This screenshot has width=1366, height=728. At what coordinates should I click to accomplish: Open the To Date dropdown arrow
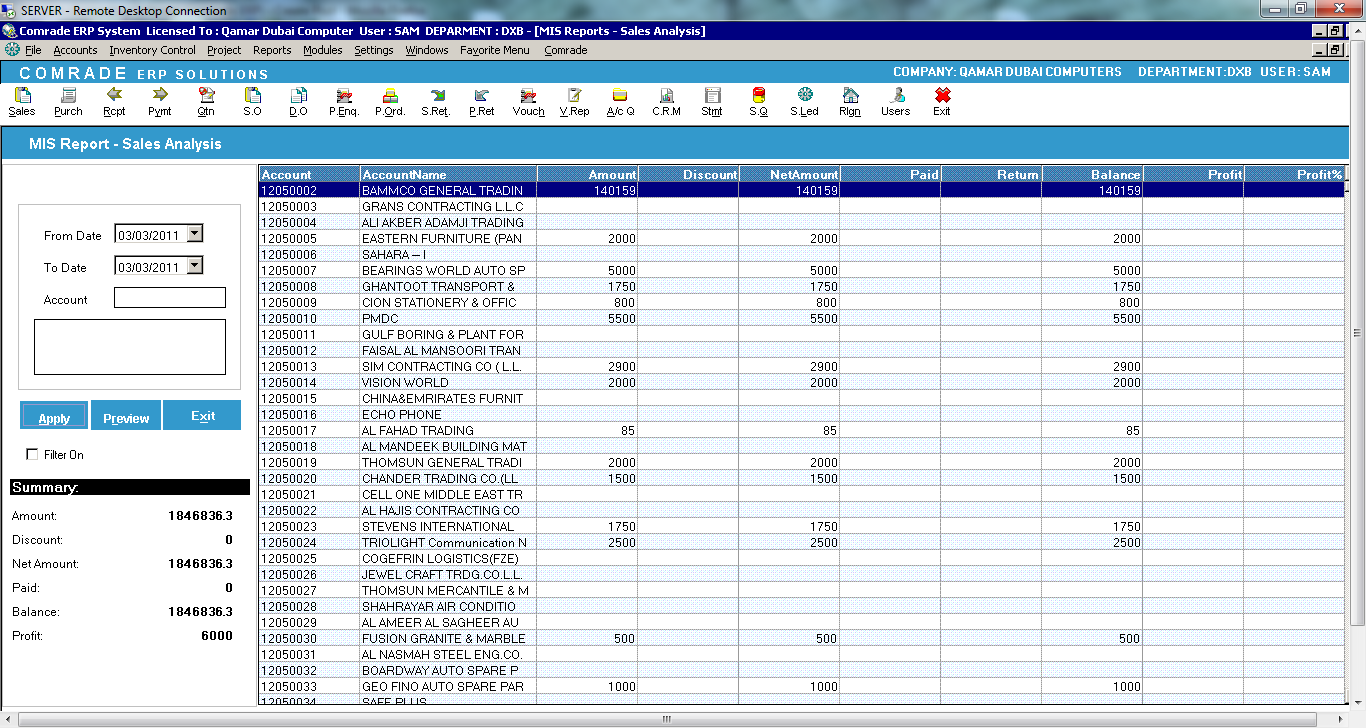(195, 265)
